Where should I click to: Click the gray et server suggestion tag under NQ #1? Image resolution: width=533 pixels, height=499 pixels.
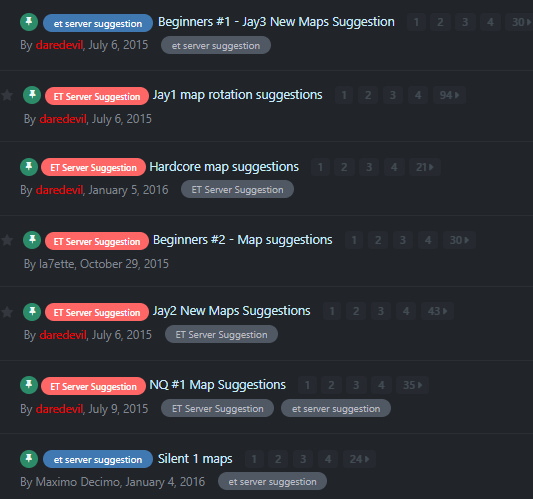[336, 408]
